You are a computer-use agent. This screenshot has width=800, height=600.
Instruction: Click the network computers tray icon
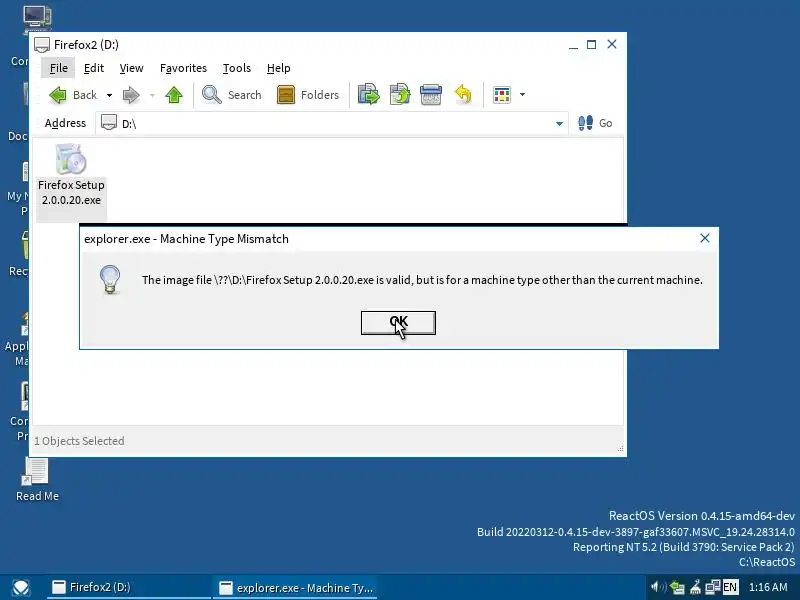click(713, 587)
